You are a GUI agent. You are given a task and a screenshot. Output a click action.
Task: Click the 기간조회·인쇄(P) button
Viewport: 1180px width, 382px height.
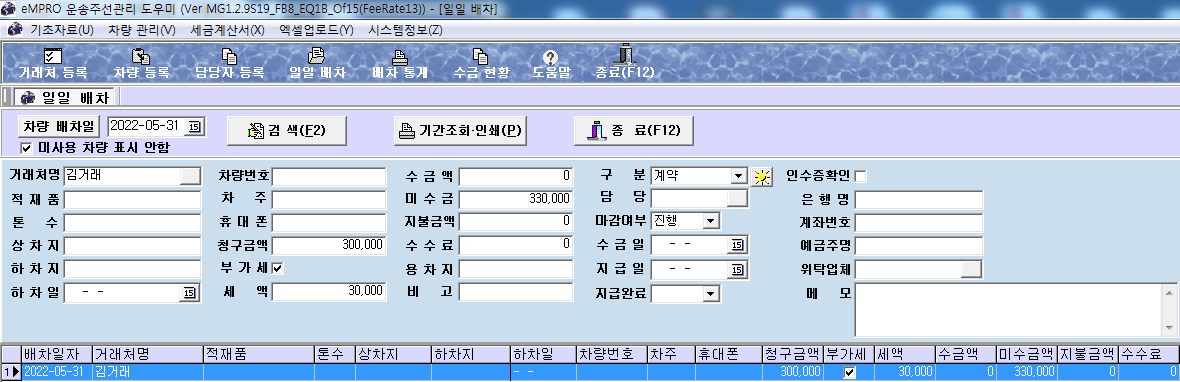click(460, 130)
